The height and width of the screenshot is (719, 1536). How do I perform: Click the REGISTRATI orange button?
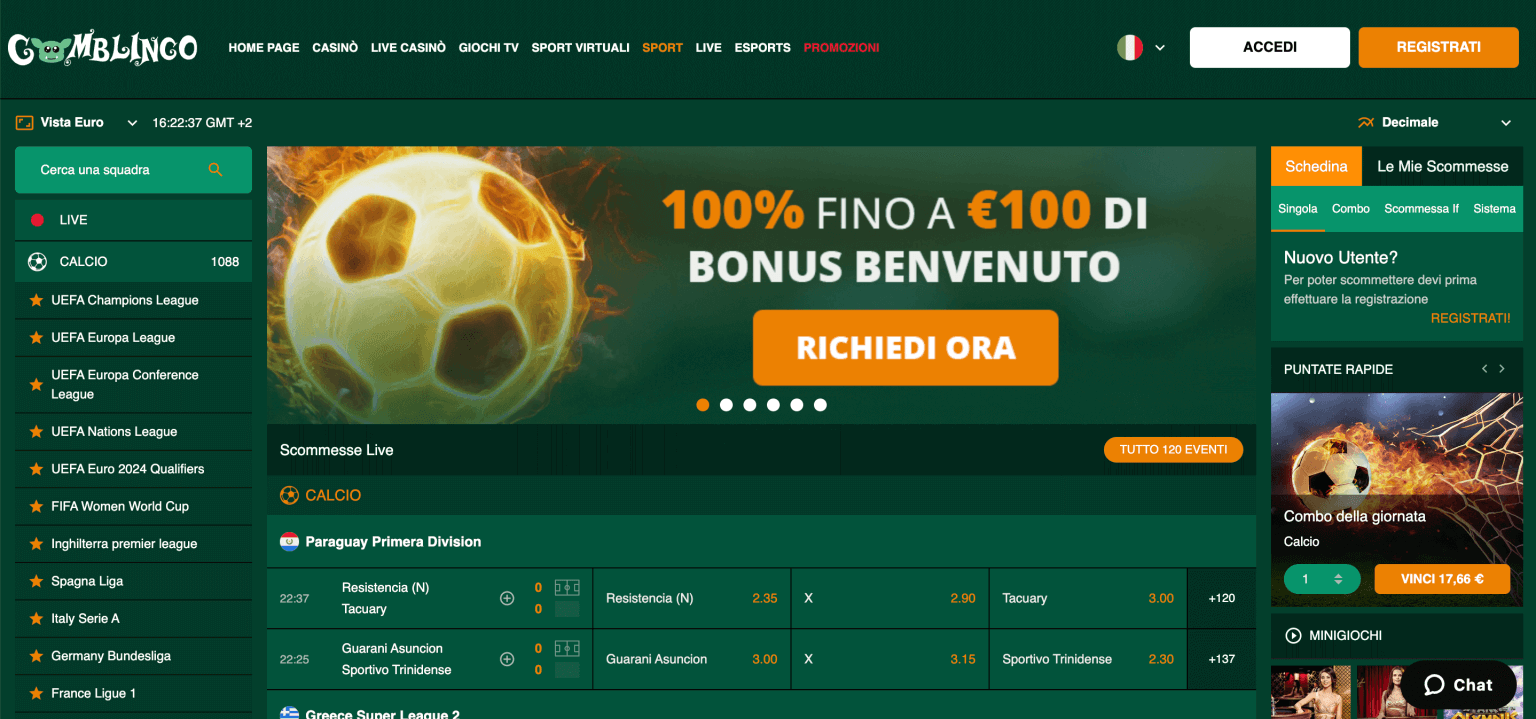(1438, 47)
